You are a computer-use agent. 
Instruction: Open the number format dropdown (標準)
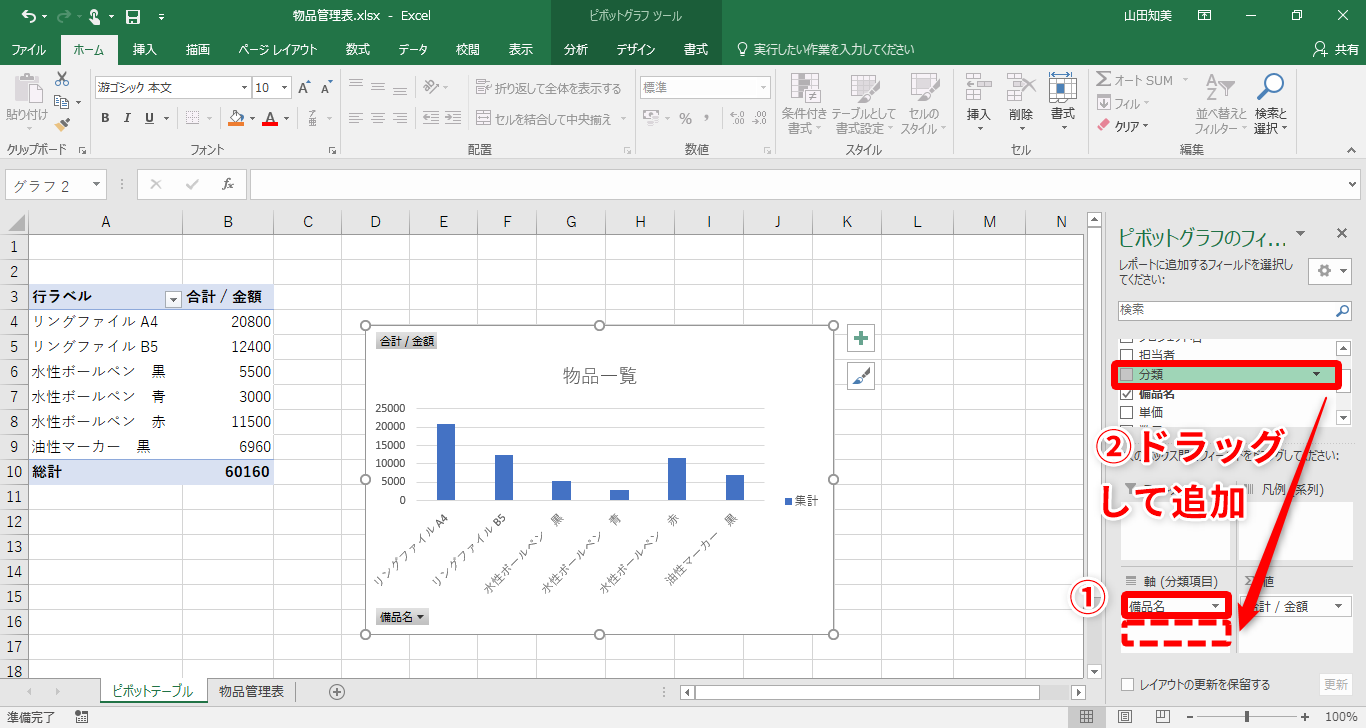(764, 88)
